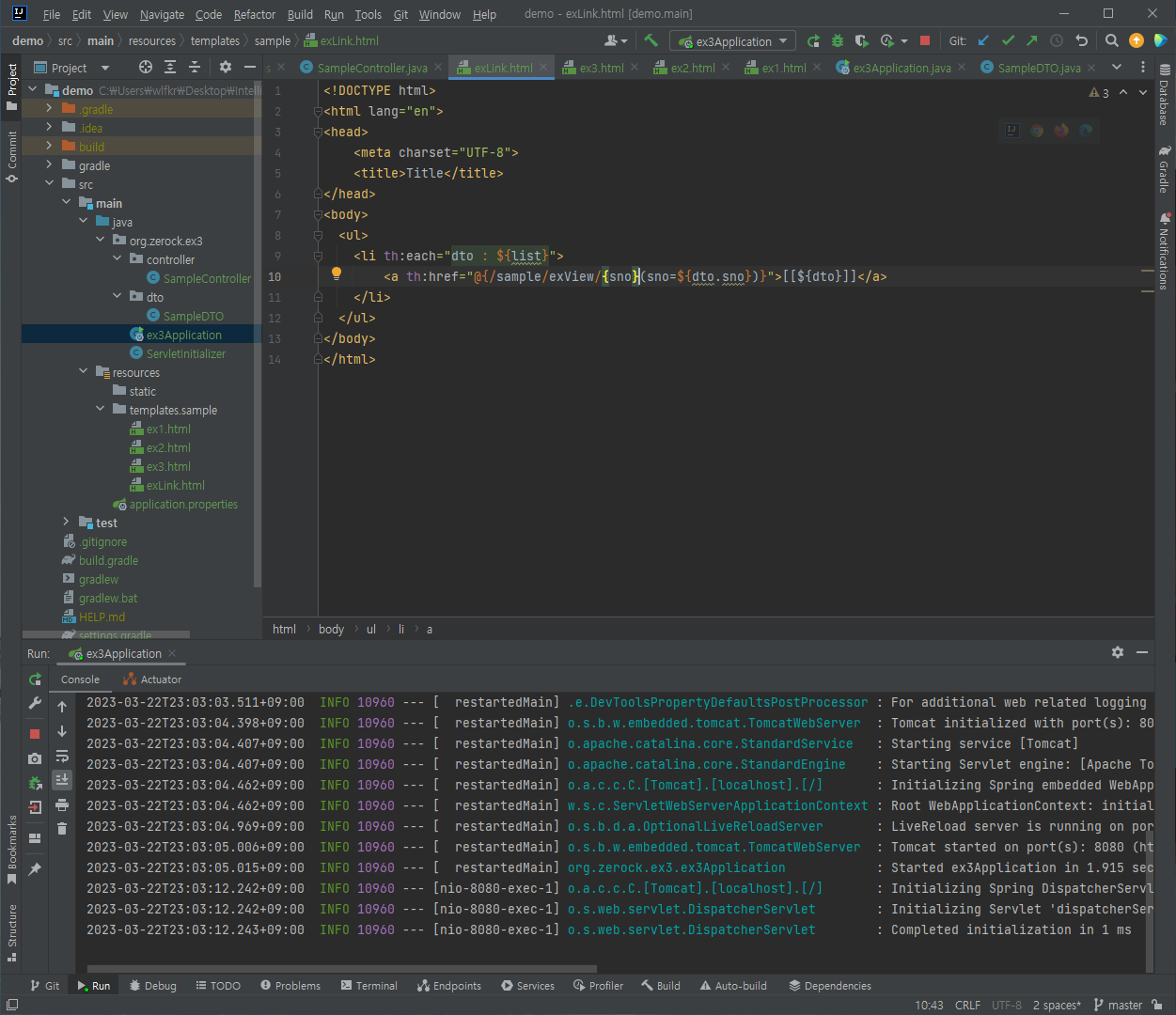
Task: Run ex3Application with the green rerun icon
Action: (813, 40)
